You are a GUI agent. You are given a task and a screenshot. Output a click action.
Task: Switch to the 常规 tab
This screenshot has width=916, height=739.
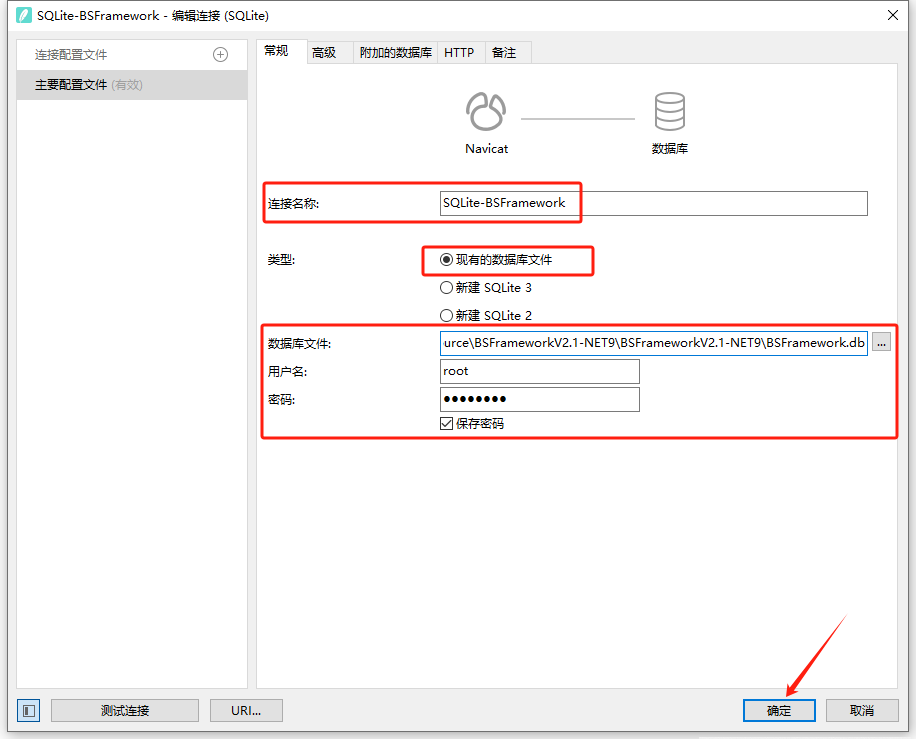[282, 51]
